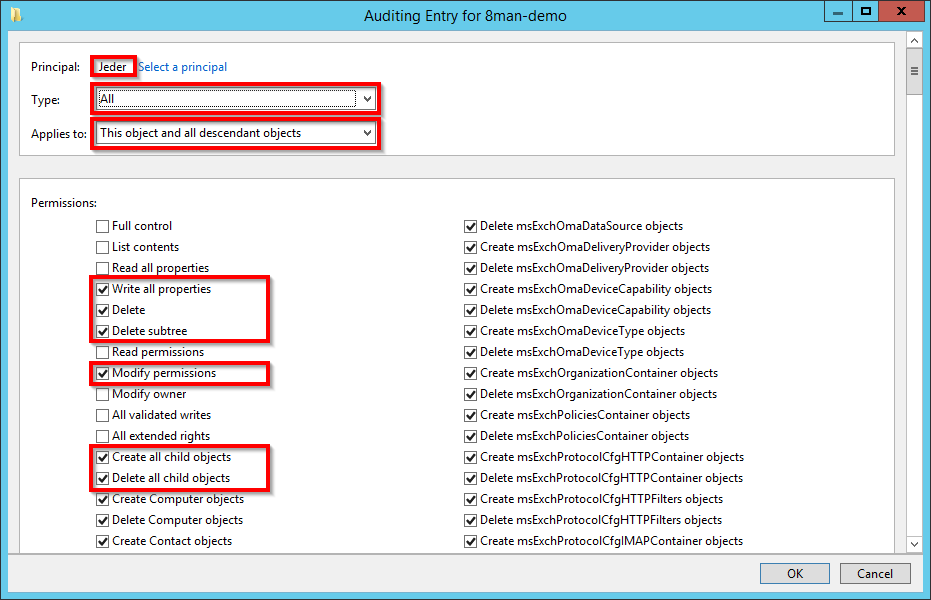This screenshot has width=931, height=600.
Task: Uncheck the Modify permissions checkbox
Action: click(103, 373)
